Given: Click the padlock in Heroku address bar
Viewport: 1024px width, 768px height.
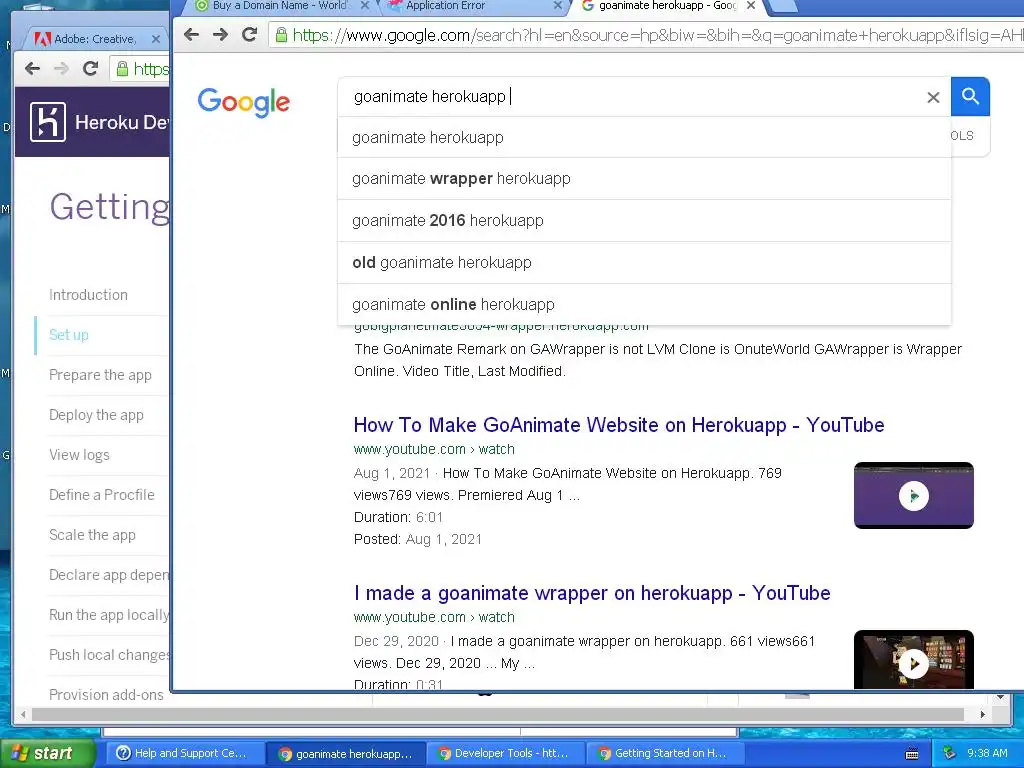Looking at the screenshot, I should [122, 69].
